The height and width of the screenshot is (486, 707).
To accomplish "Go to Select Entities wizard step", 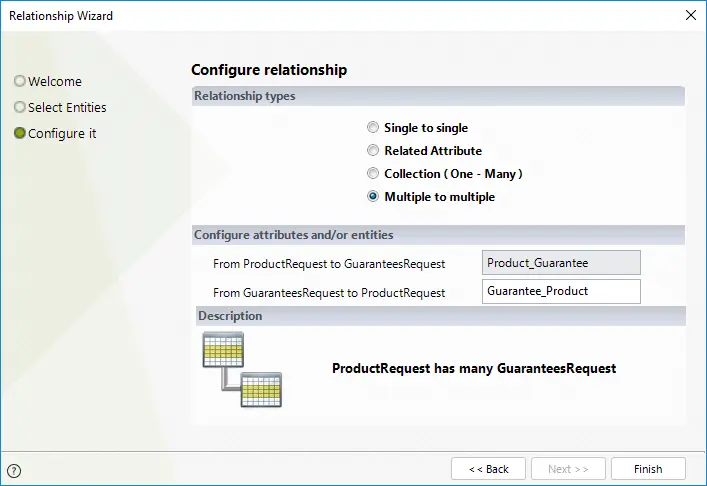I will 60,107.
